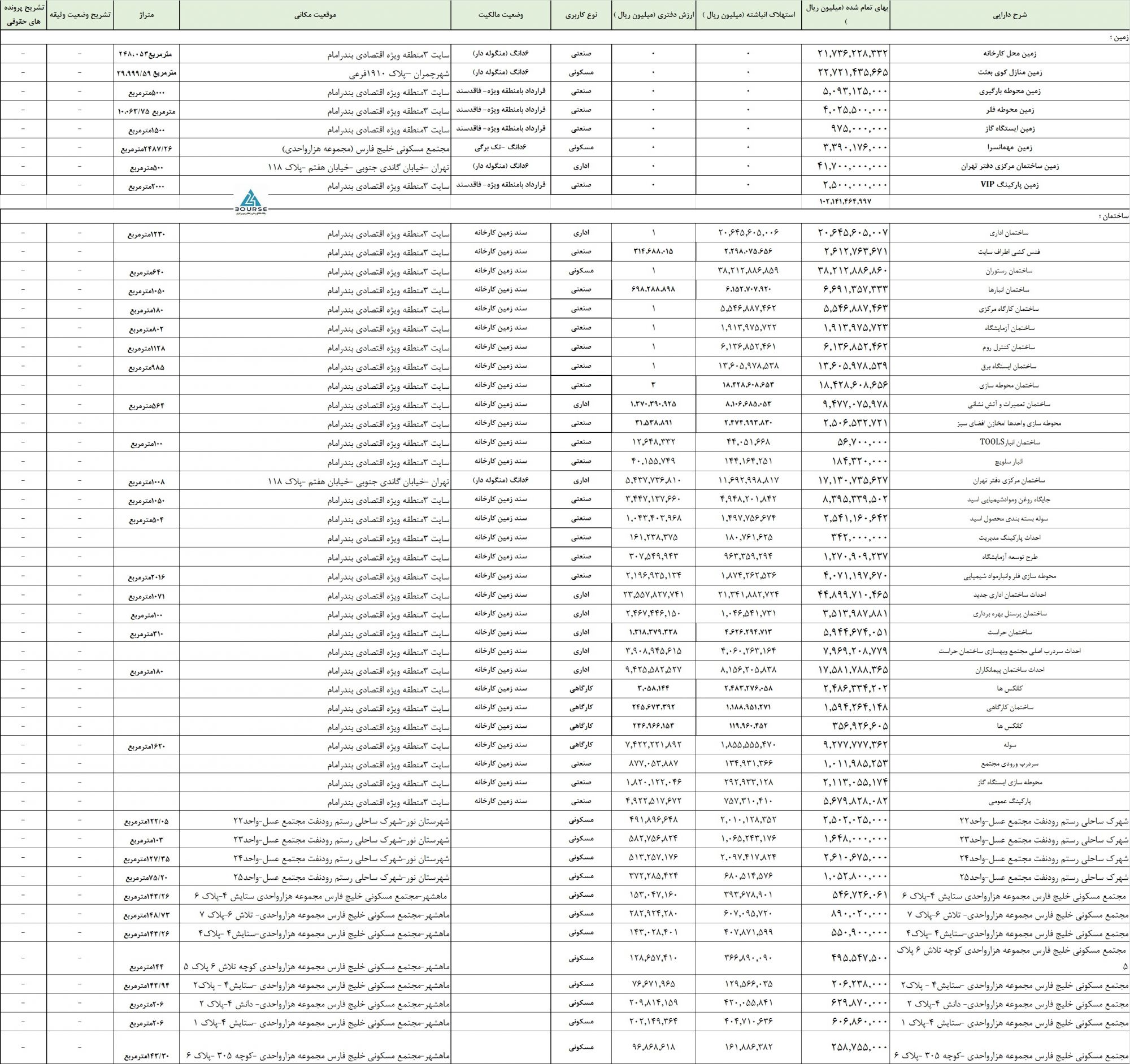Click the انبار سلویج asset cell
Image resolution: width=1130 pixels, height=1064 pixels.
tap(1010, 462)
